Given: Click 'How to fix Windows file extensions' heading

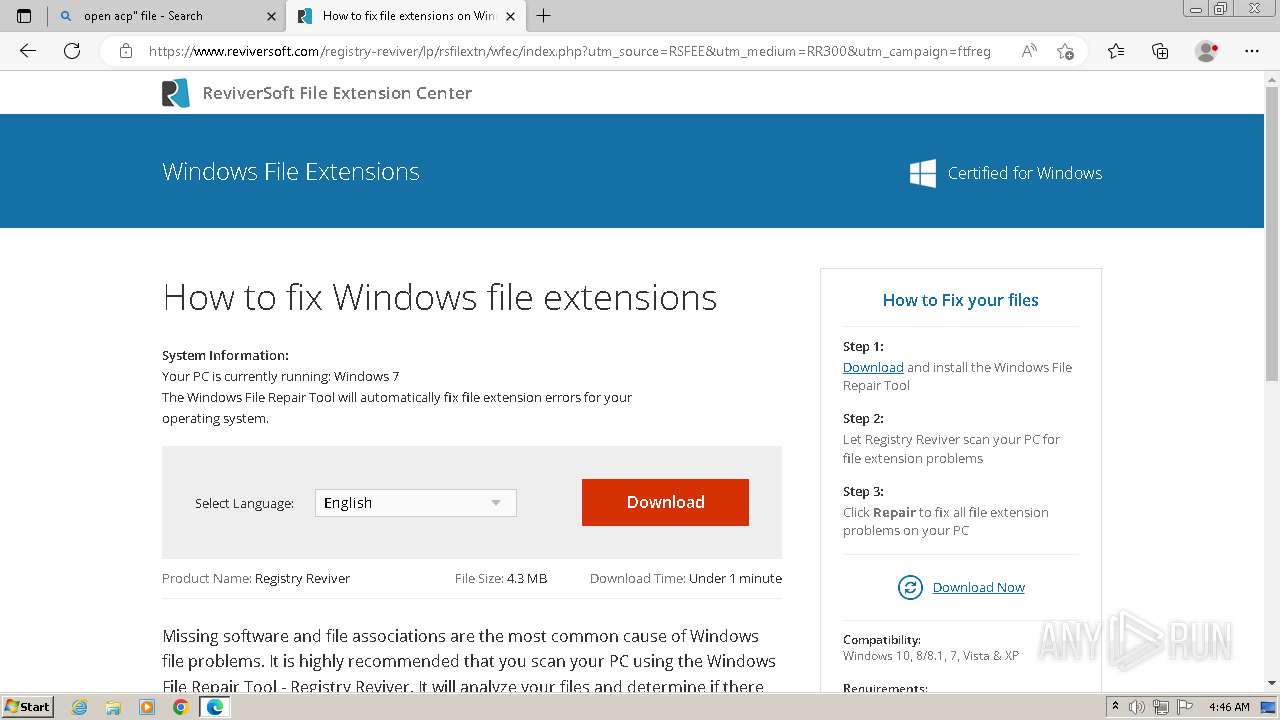Looking at the screenshot, I should (x=440, y=297).
